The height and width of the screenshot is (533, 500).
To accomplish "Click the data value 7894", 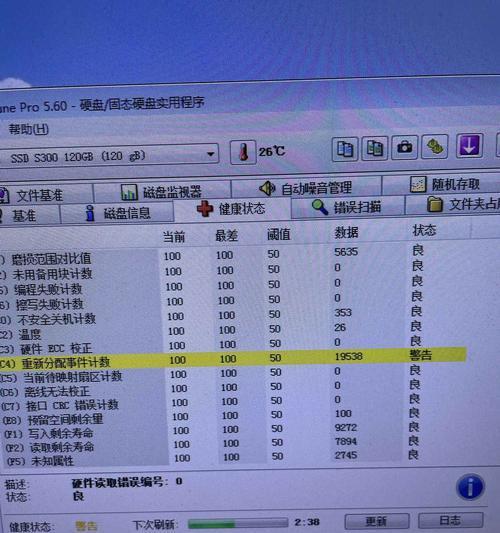I will tap(346, 441).
